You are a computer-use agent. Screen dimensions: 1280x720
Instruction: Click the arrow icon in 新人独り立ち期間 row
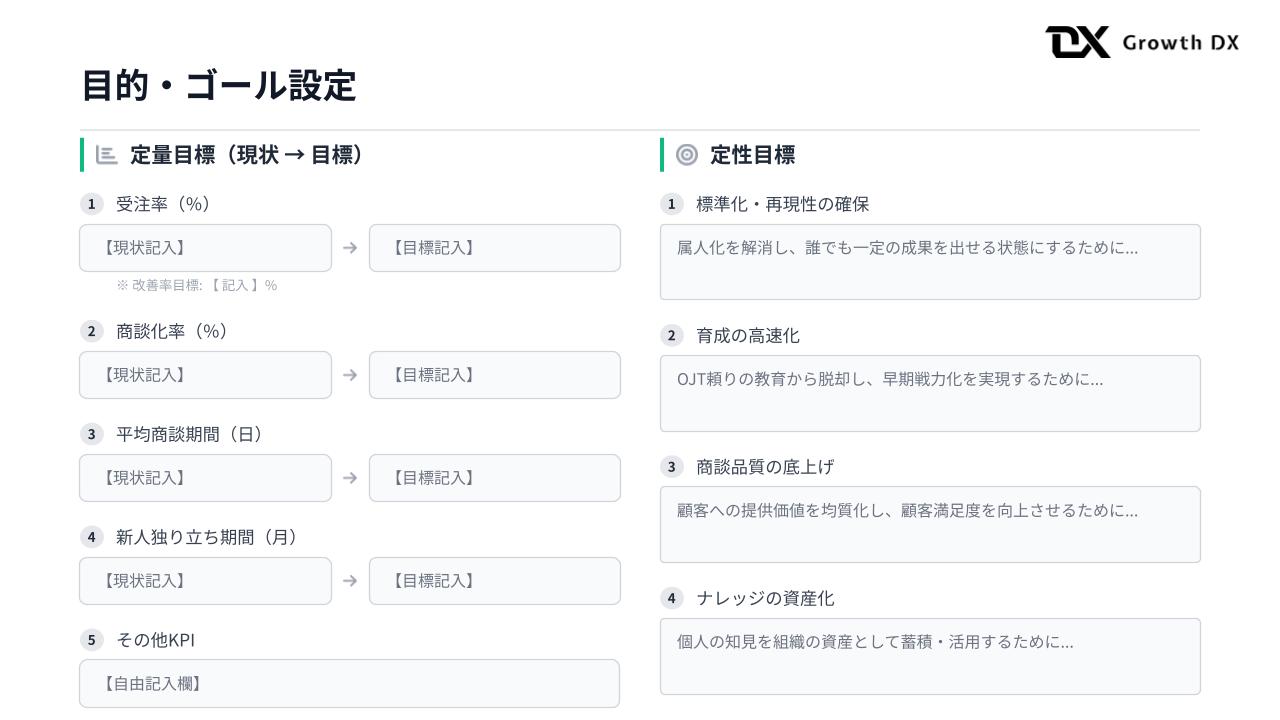click(350, 581)
